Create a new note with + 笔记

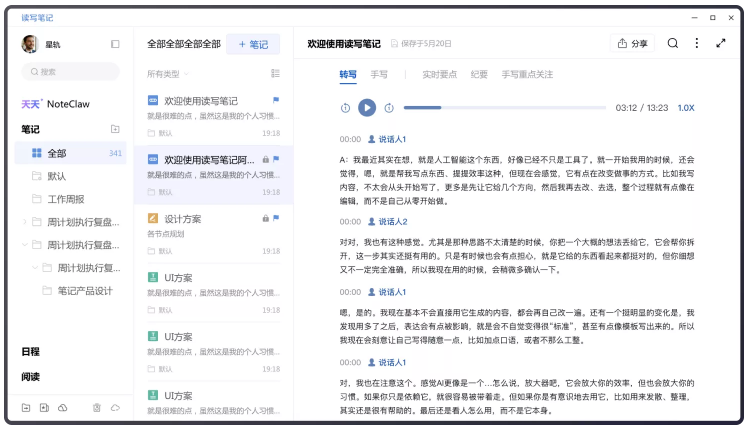253,44
